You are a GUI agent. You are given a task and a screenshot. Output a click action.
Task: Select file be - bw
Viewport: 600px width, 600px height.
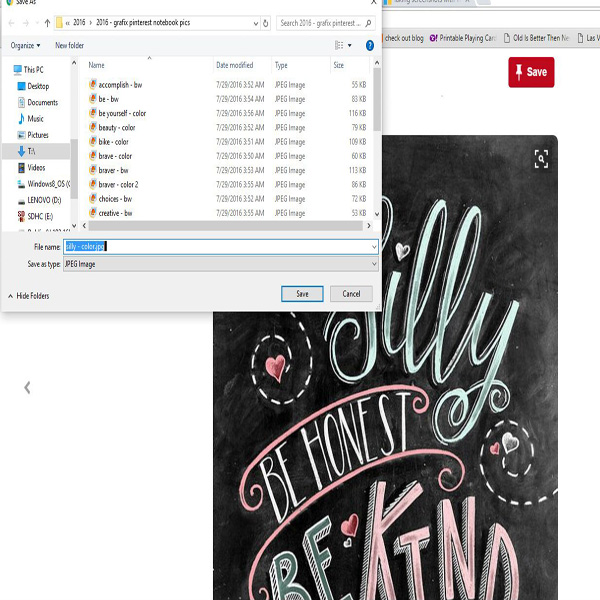109,99
